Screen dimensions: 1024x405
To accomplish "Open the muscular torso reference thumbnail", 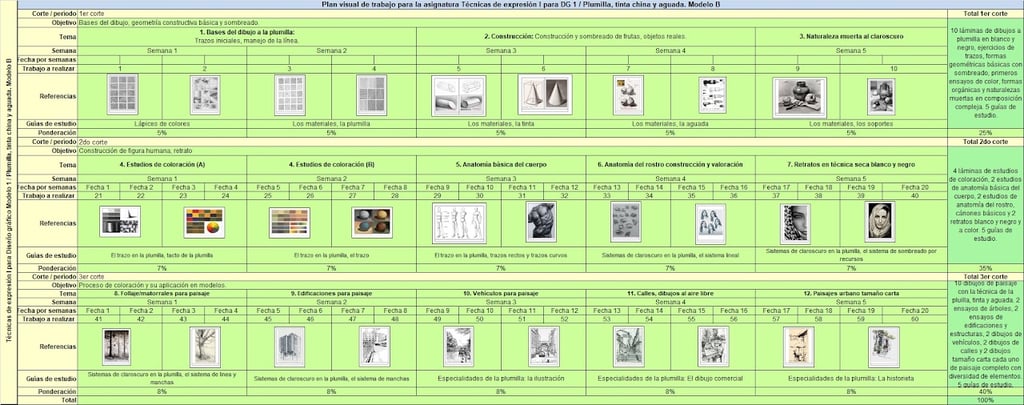I will coord(541,221).
